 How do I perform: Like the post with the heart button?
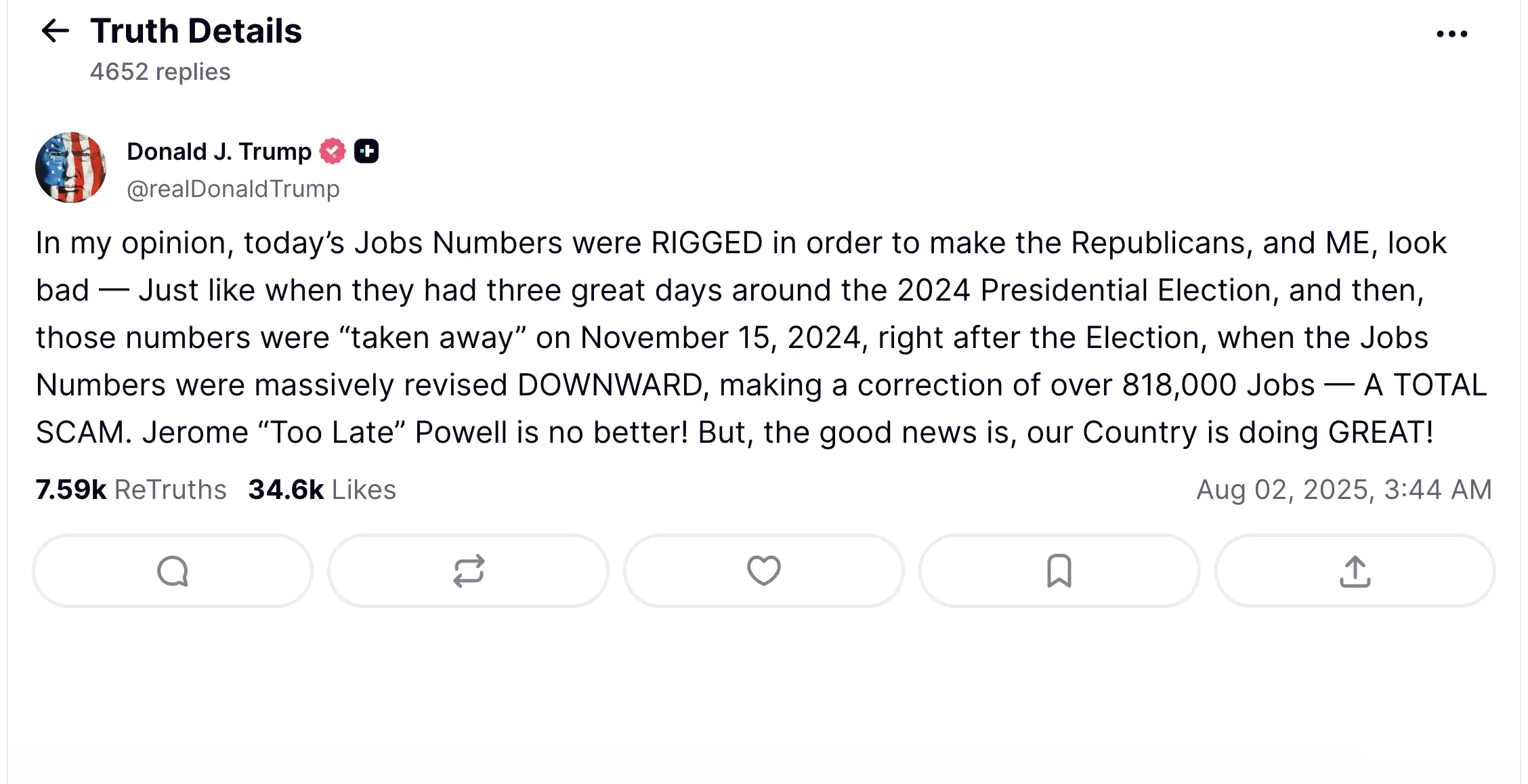point(763,571)
